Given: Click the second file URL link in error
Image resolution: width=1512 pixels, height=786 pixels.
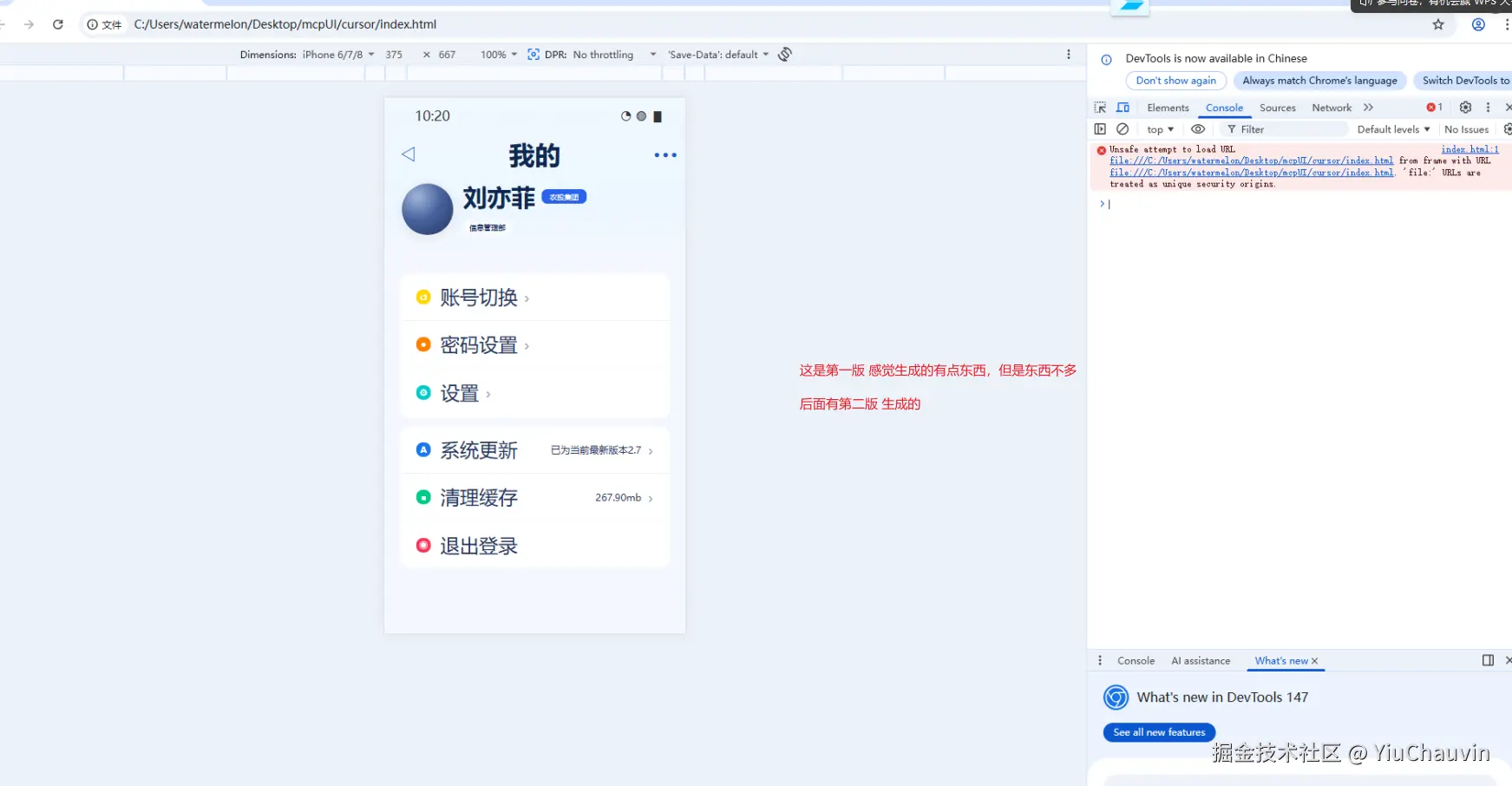Looking at the screenshot, I should click(1251, 173).
